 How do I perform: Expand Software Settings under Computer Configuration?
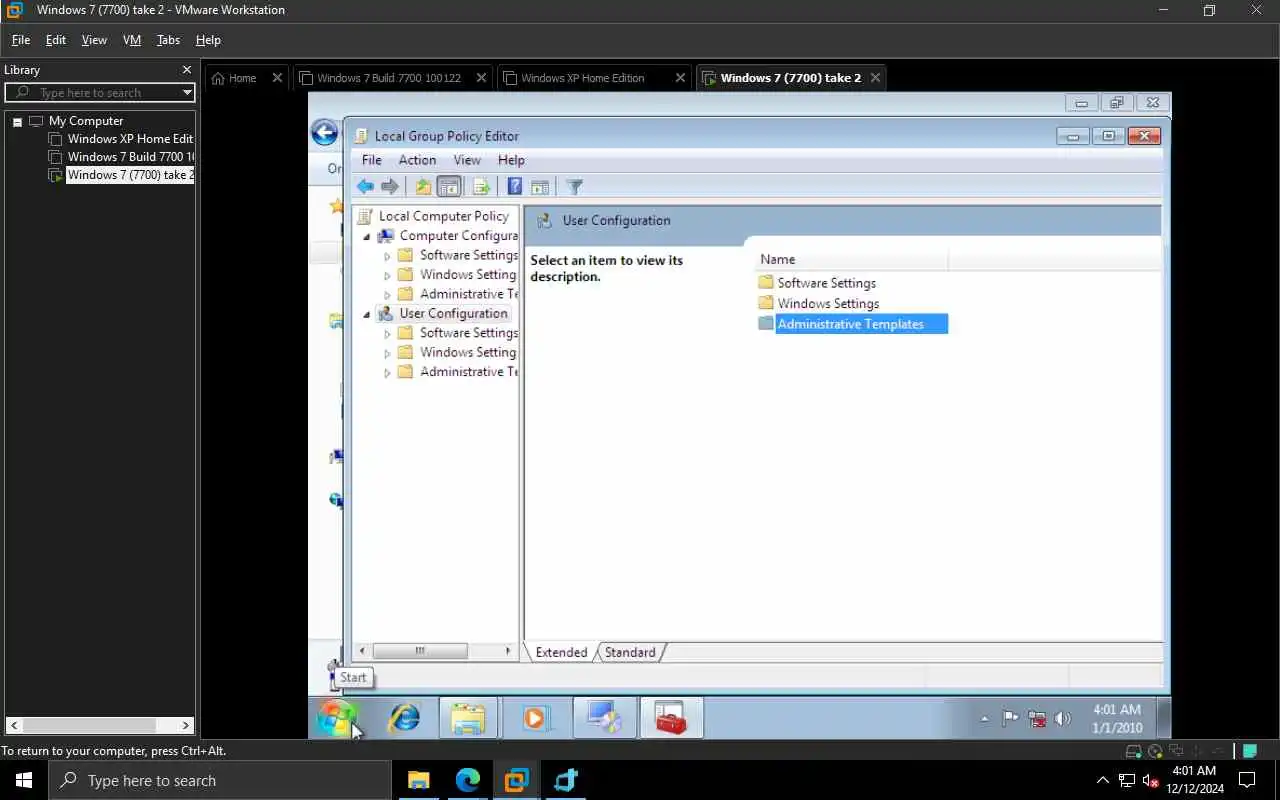point(387,256)
